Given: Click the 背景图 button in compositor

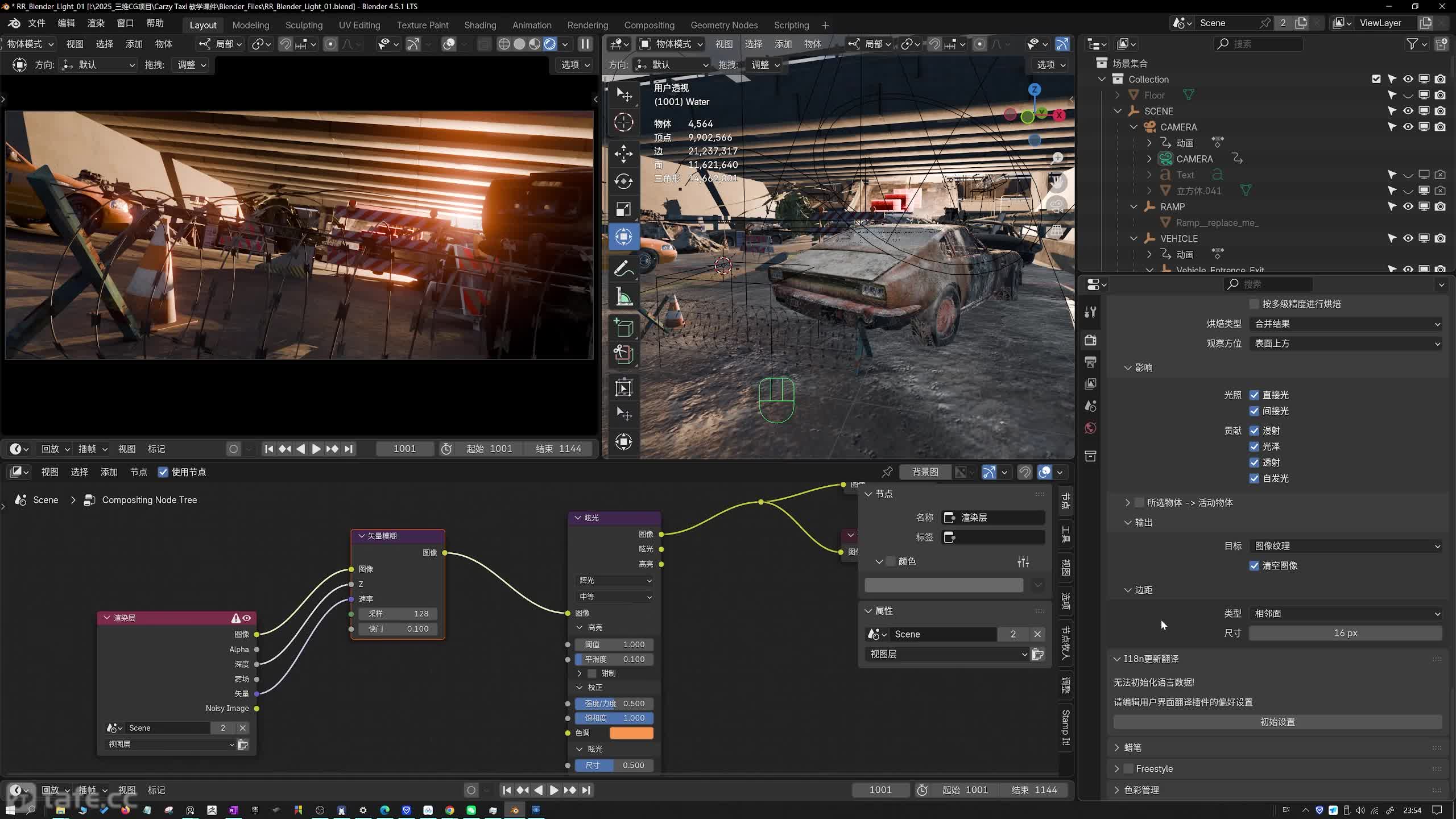Looking at the screenshot, I should click(x=925, y=472).
